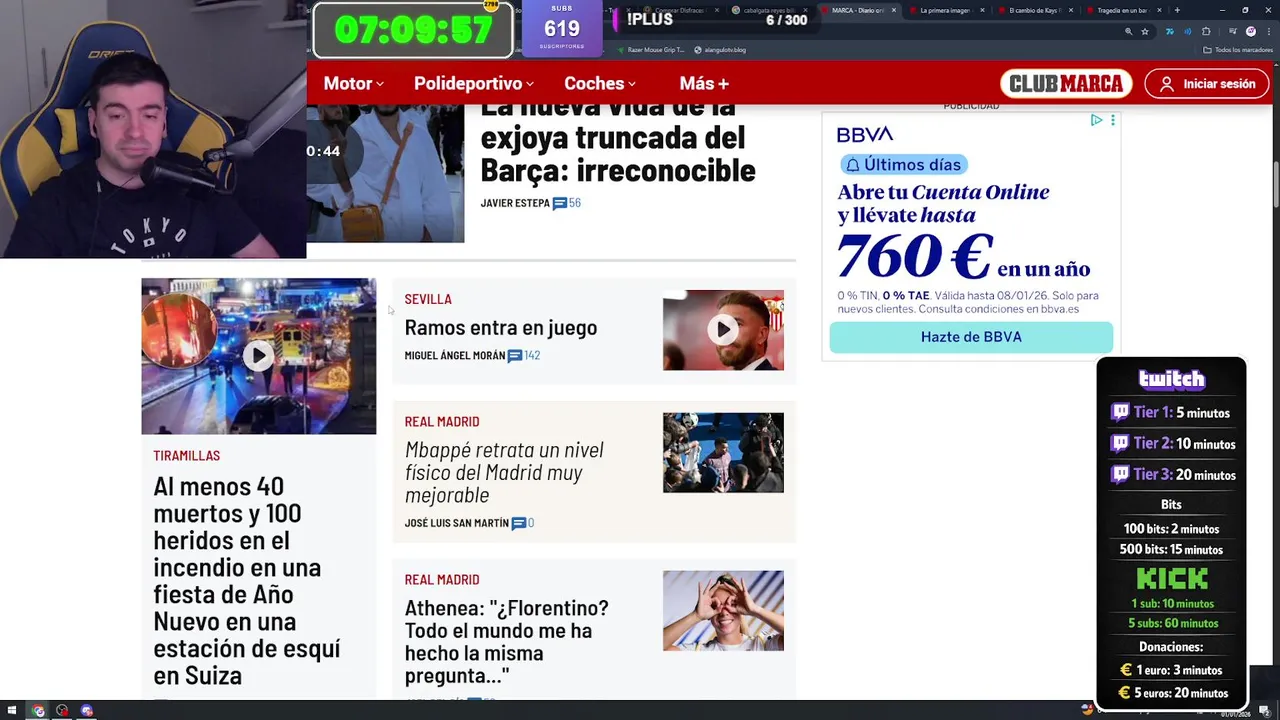Viewport: 1280px width, 720px height.
Task: Open the 'exjoya truncada del Barça' headline
Action: [x=618, y=140]
